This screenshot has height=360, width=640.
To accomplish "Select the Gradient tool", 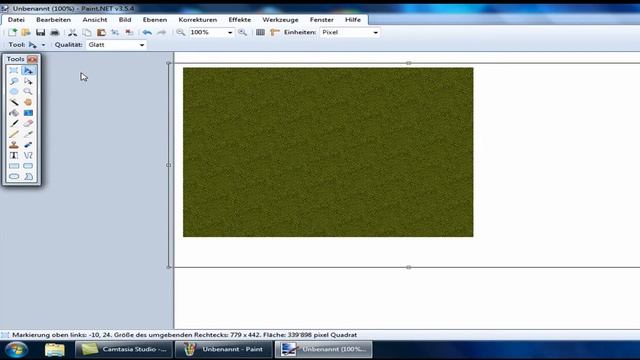I will pos(28,113).
